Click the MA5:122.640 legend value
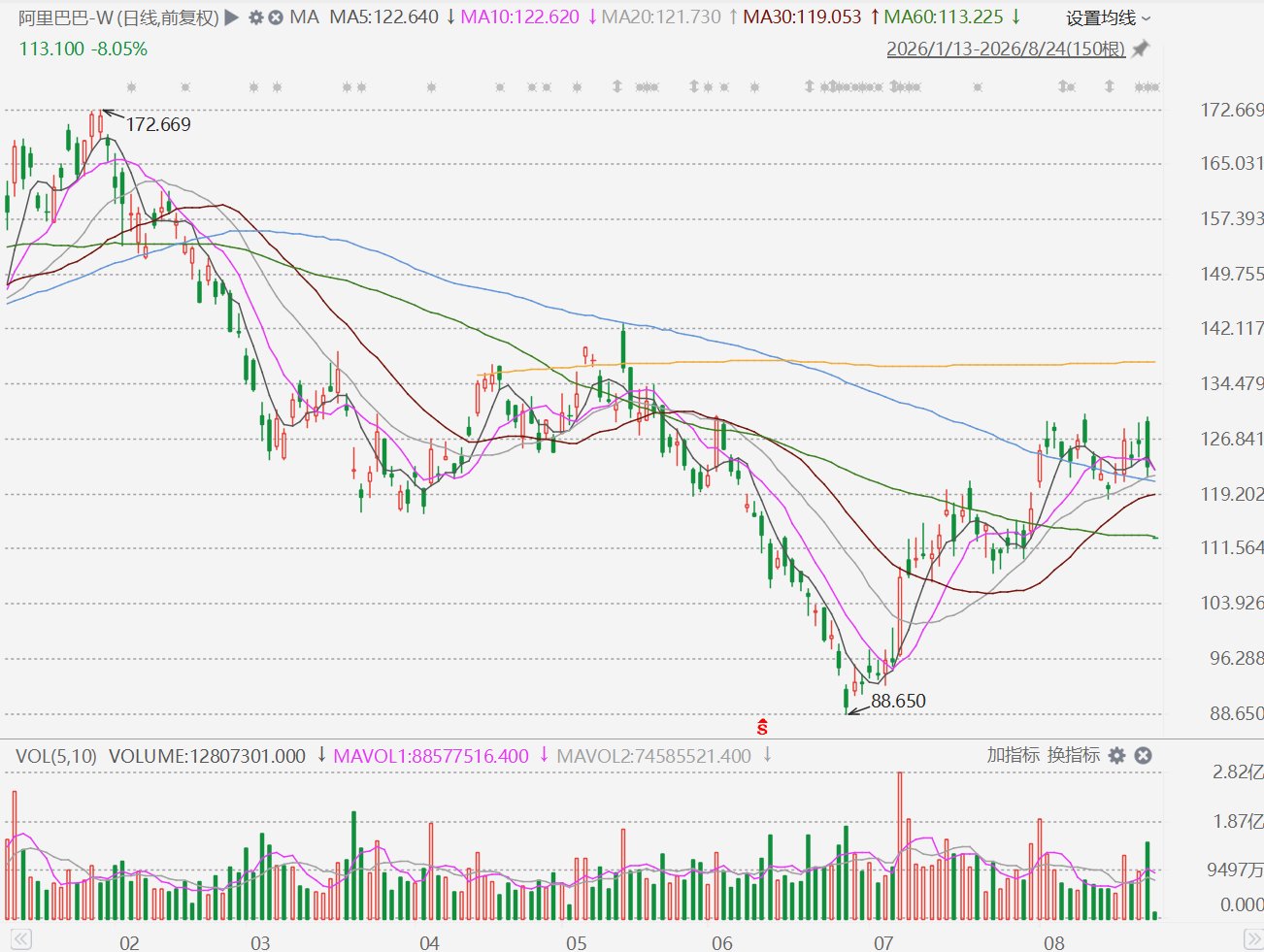This screenshot has height=952, width=1264. (x=384, y=17)
